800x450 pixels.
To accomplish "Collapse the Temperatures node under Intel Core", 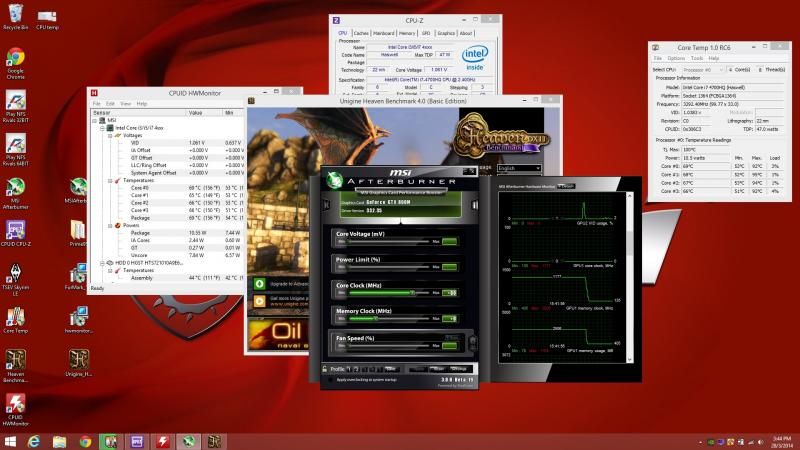I will coord(111,181).
